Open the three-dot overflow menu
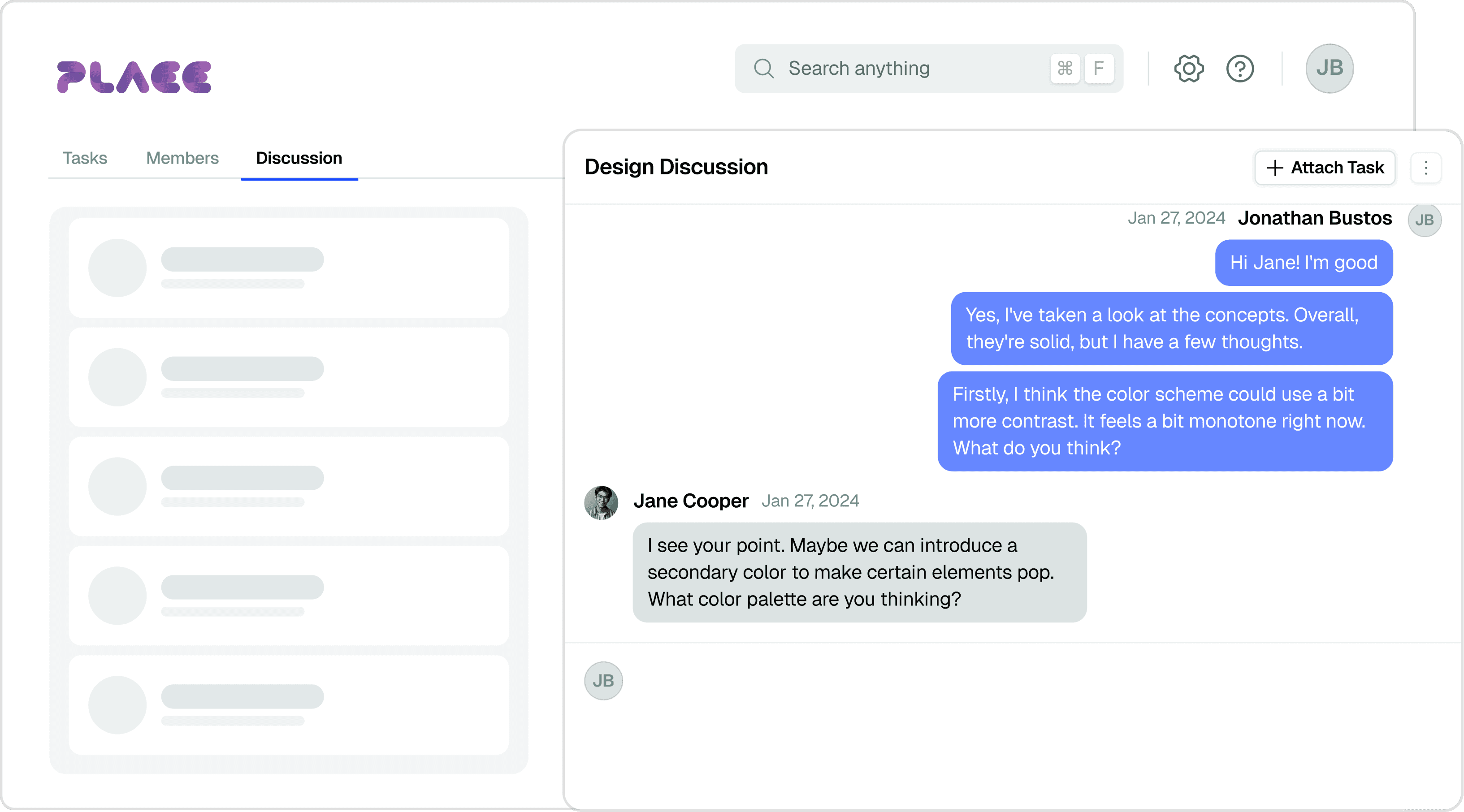This screenshot has height=812, width=1464. pos(1426,168)
